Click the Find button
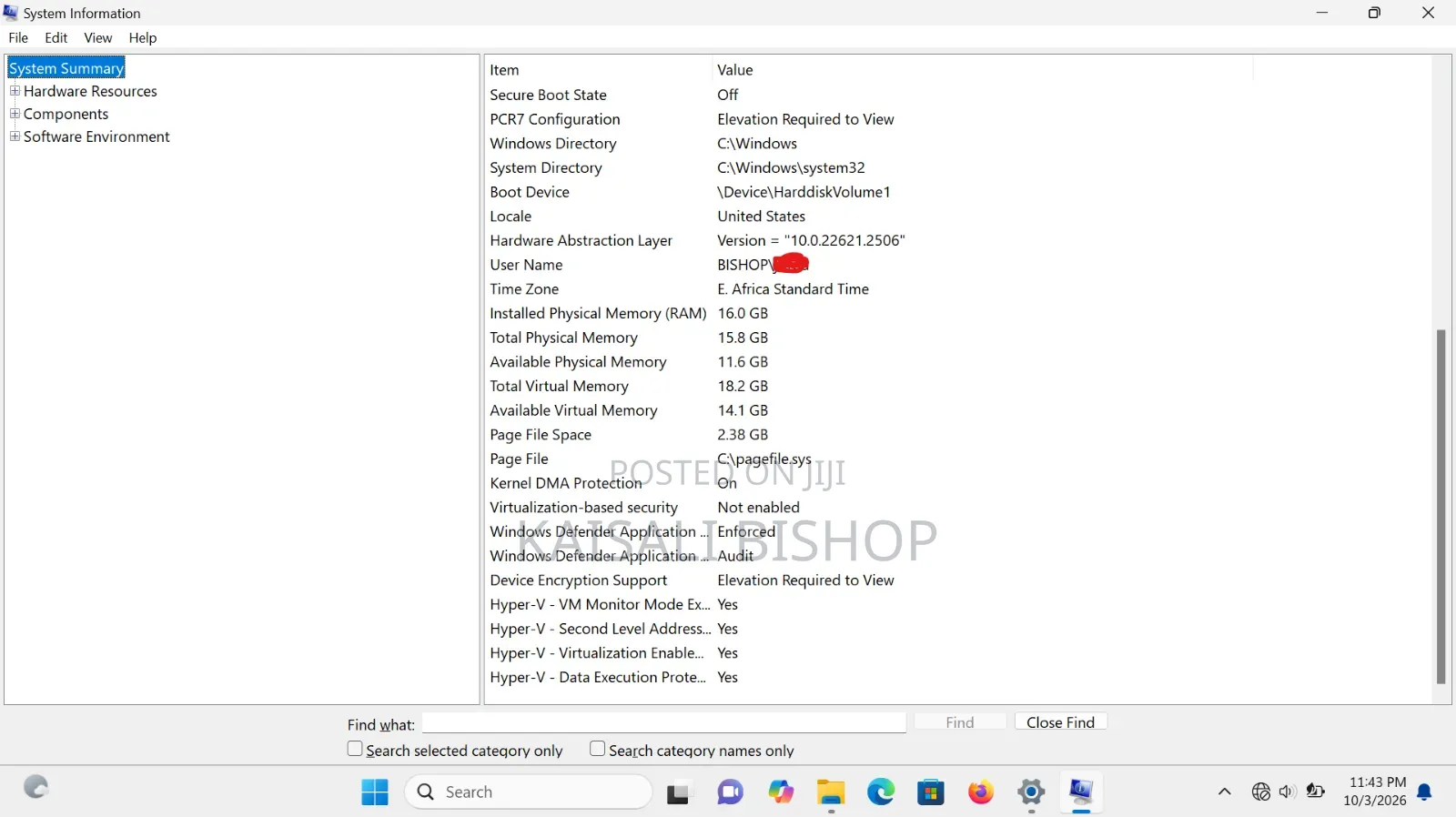The width and height of the screenshot is (1456, 817). (960, 721)
